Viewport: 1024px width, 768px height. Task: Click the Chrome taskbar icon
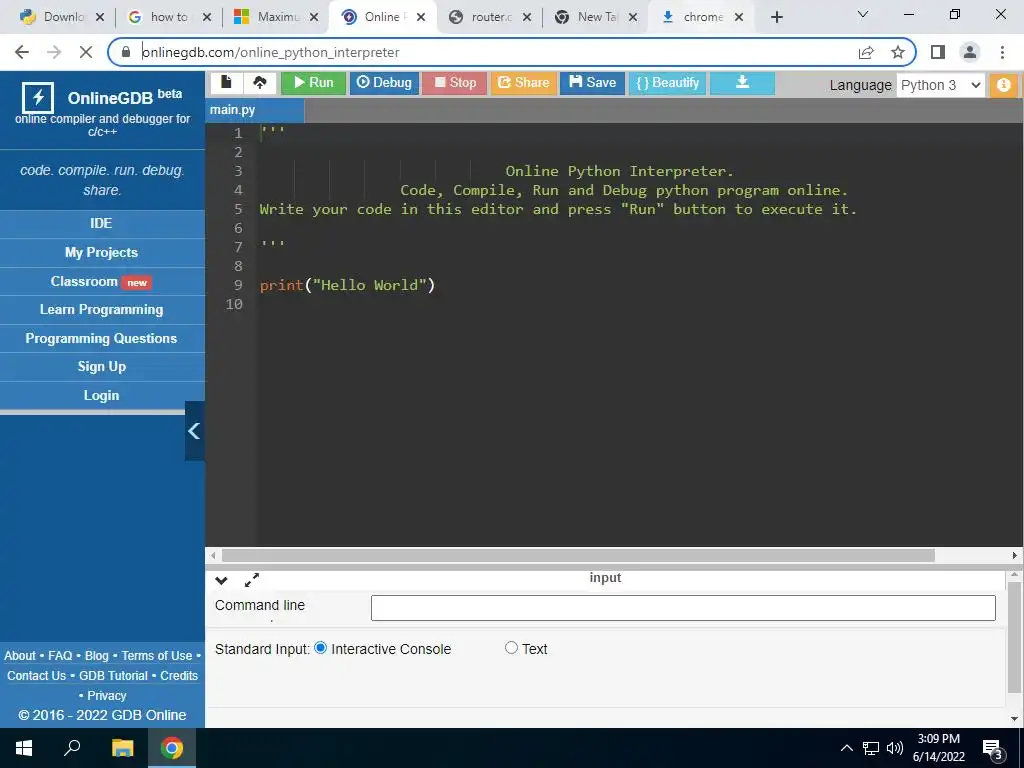click(x=172, y=748)
